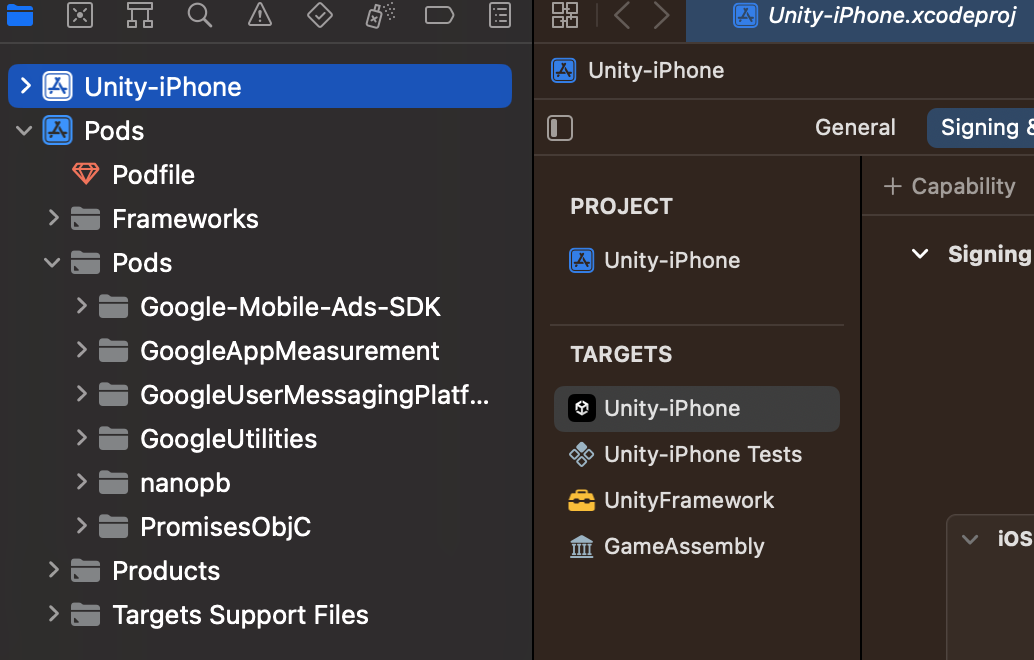This screenshot has width=1034, height=660.
Task: Toggle the targets list sidebar icon
Action: pyautogui.click(x=560, y=128)
